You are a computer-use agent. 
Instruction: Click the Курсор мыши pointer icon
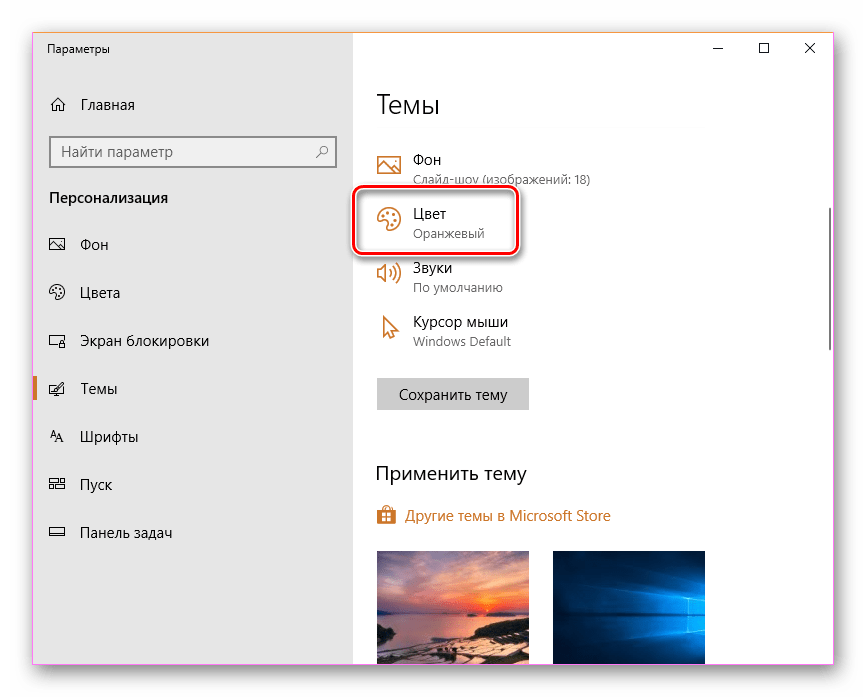click(388, 328)
